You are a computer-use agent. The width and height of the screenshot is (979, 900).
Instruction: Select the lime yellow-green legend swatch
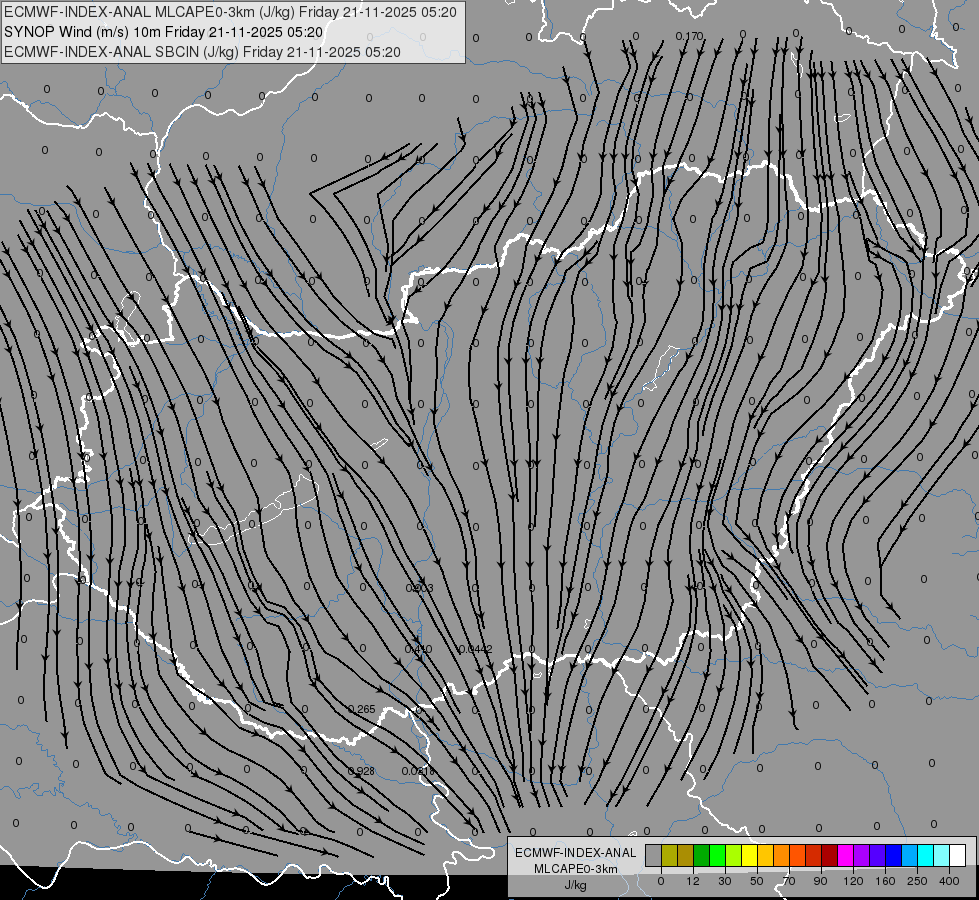(x=734, y=855)
